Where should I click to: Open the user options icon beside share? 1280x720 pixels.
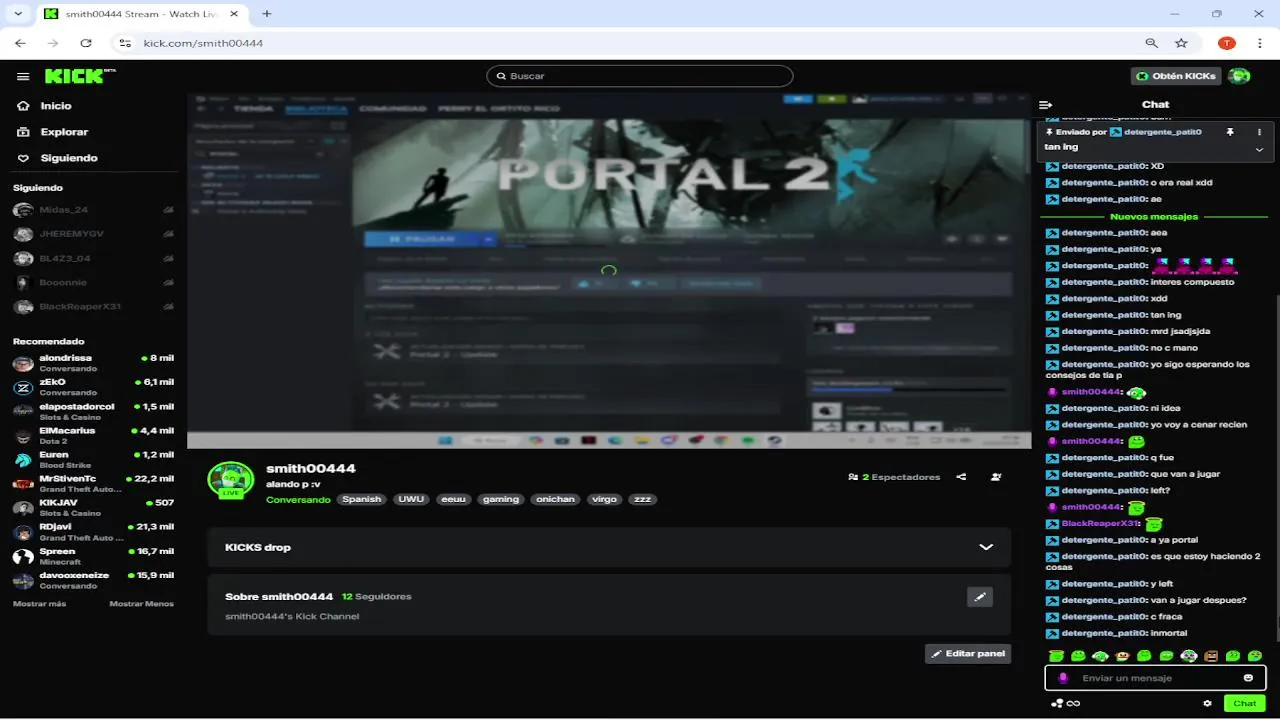996,477
